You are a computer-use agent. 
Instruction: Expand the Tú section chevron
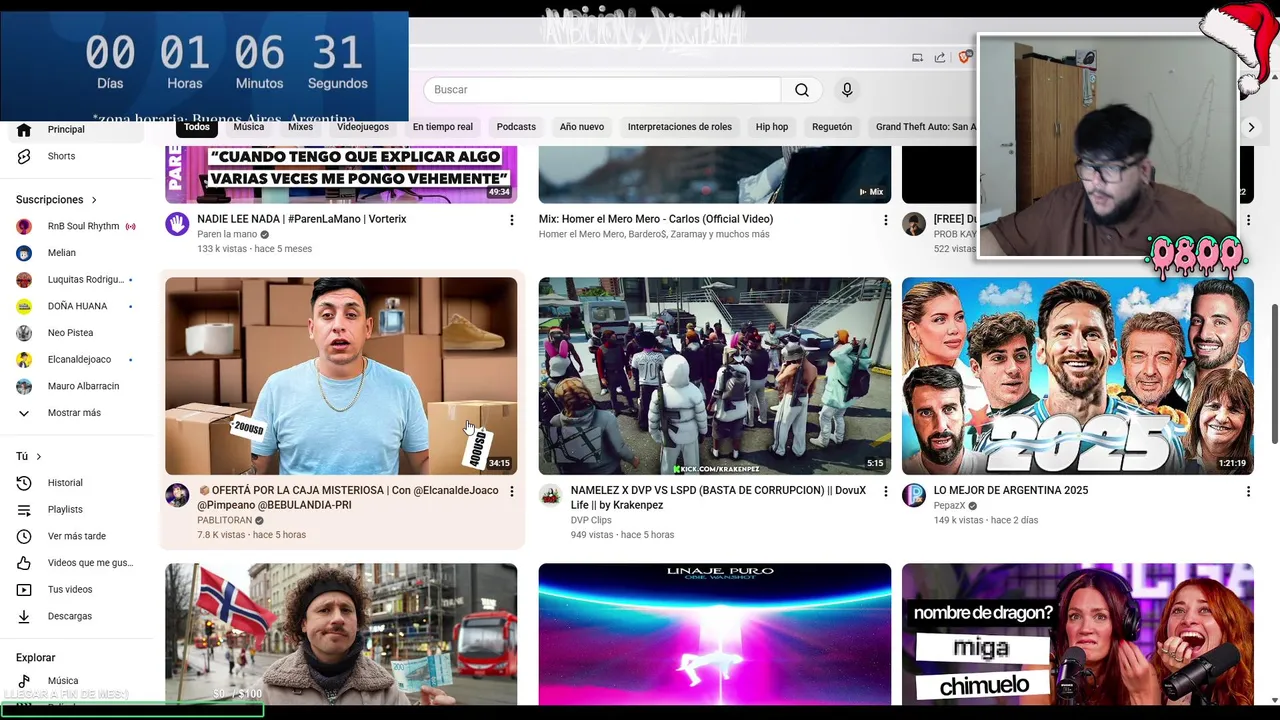[38, 457]
